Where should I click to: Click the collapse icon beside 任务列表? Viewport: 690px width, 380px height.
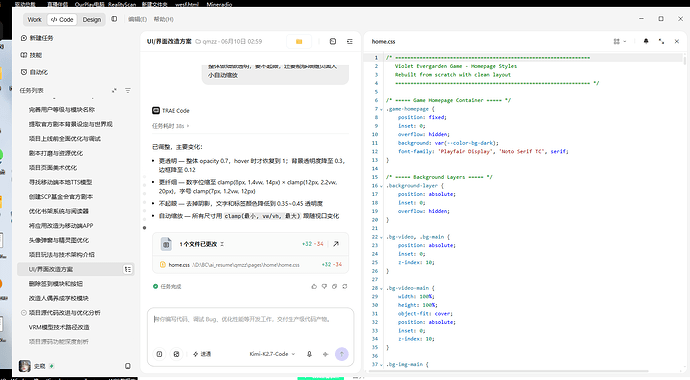[114, 90]
